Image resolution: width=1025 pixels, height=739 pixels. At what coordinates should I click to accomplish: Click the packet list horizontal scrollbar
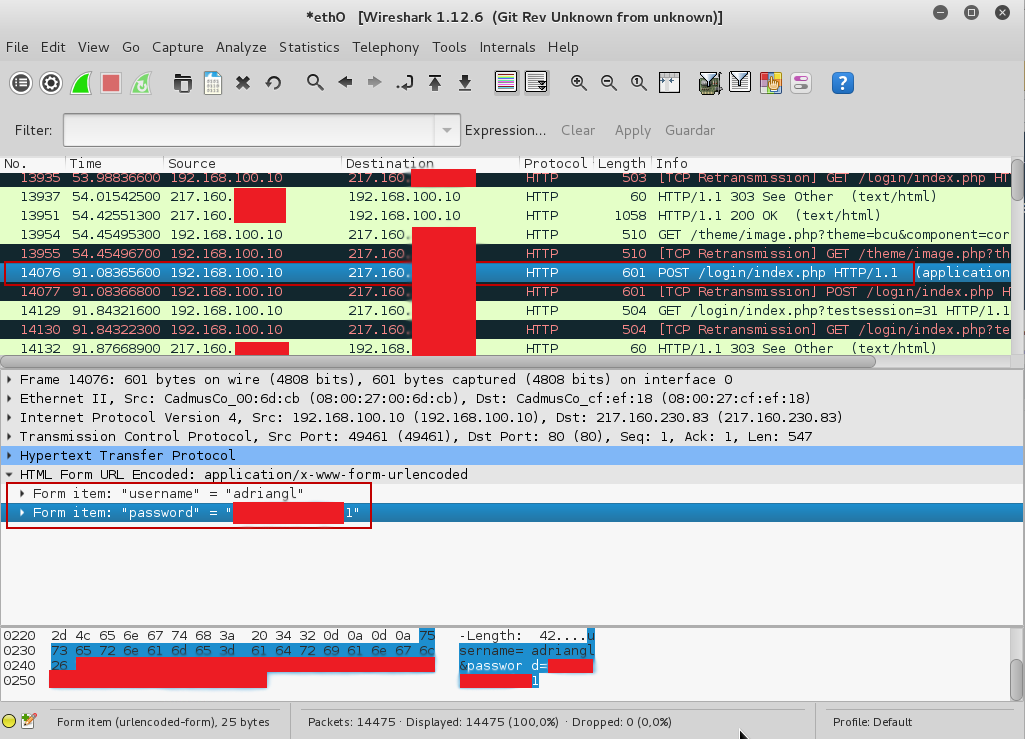click(x=438, y=362)
